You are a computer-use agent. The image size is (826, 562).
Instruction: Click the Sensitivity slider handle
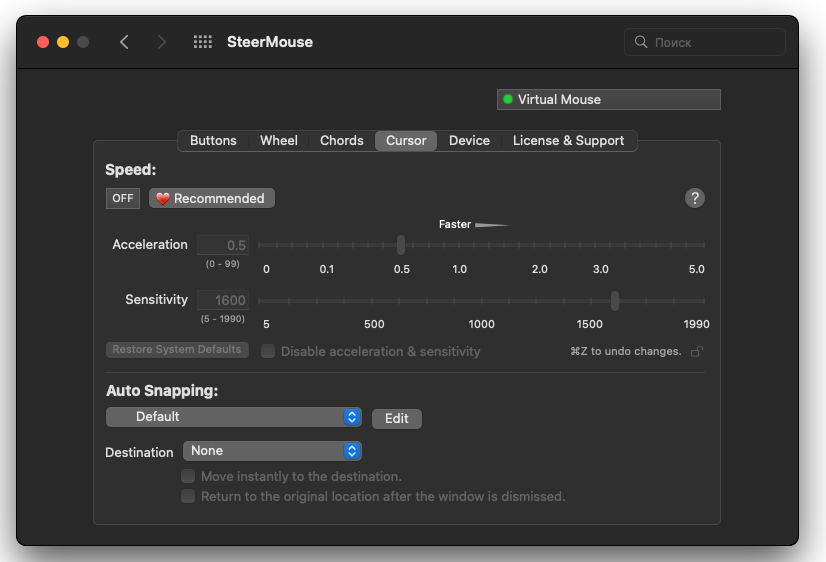click(615, 301)
